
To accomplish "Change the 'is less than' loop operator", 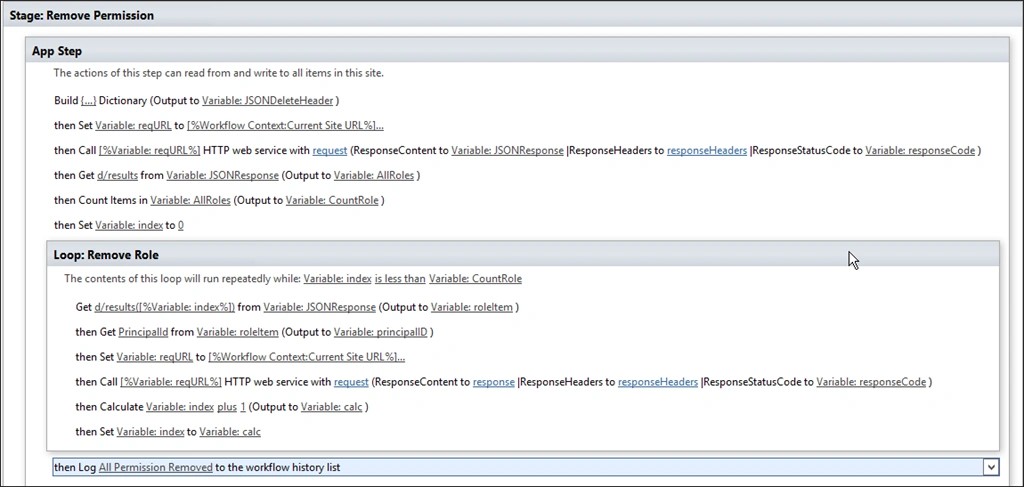I will pyautogui.click(x=400, y=279).
